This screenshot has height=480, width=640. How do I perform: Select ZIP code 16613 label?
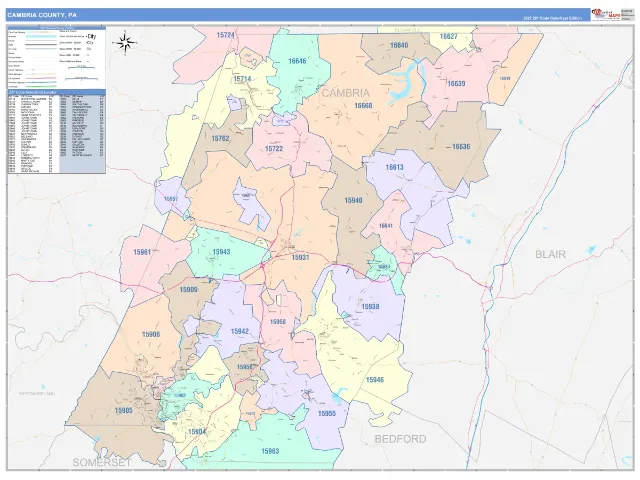(x=394, y=167)
